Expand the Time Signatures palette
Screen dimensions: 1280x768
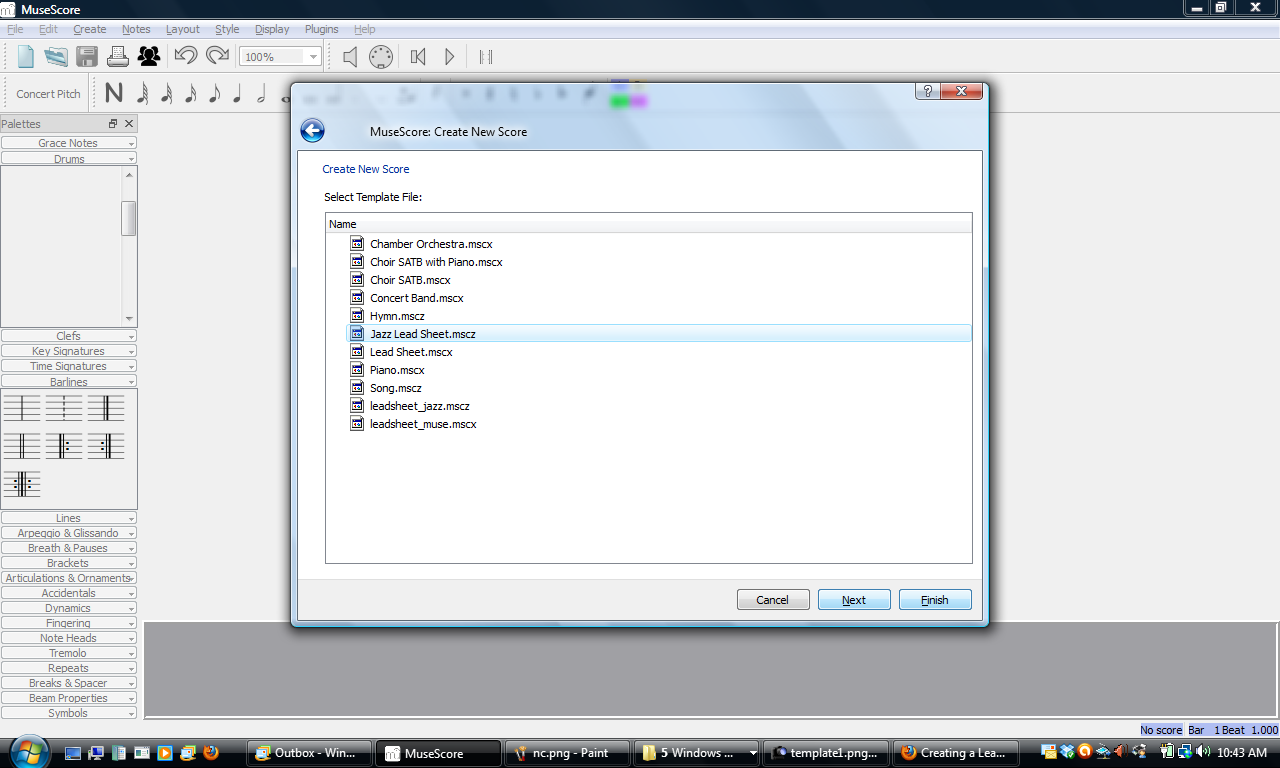click(x=69, y=366)
